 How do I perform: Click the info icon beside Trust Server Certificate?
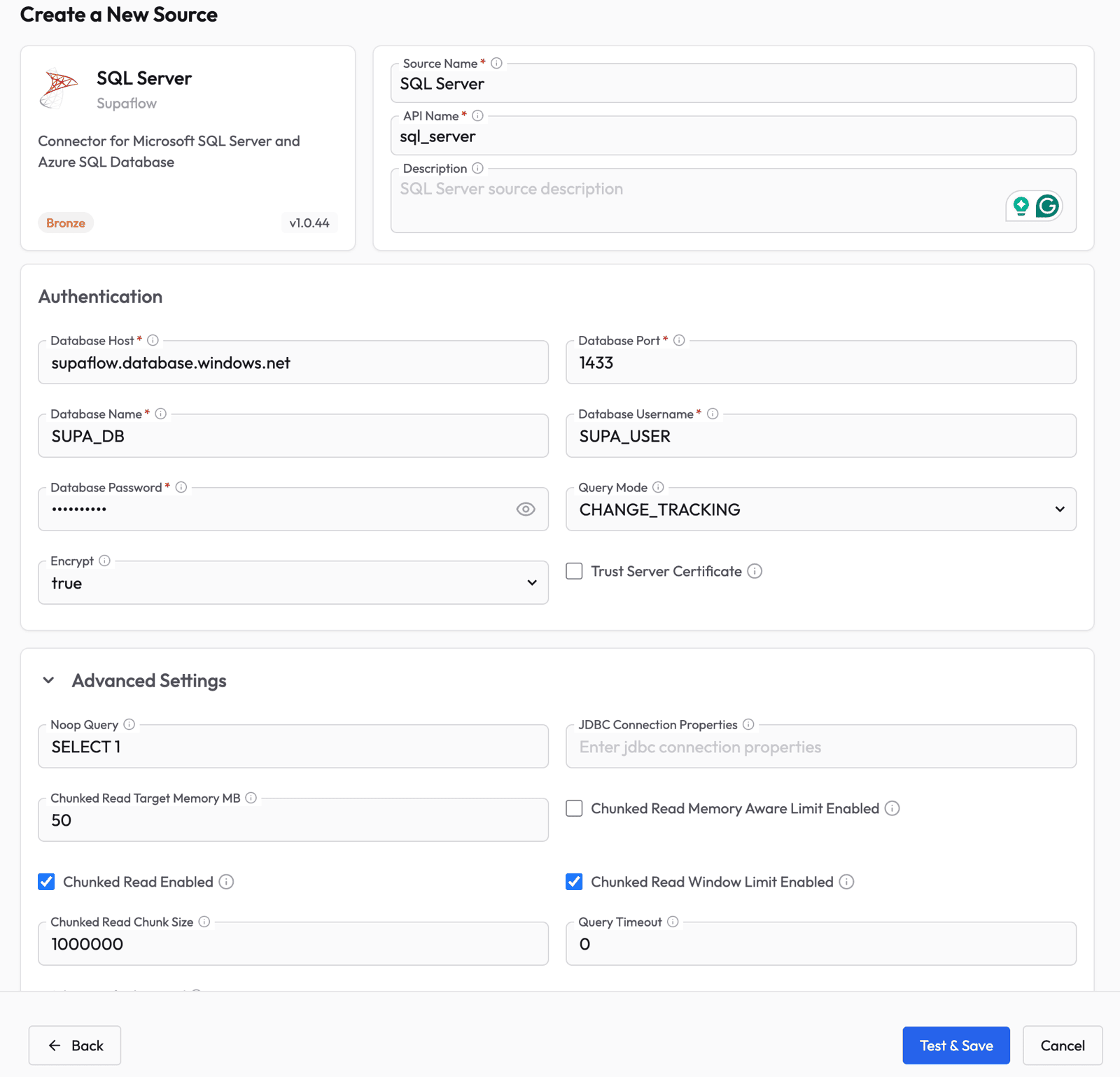pyautogui.click(x=755, y=571)
